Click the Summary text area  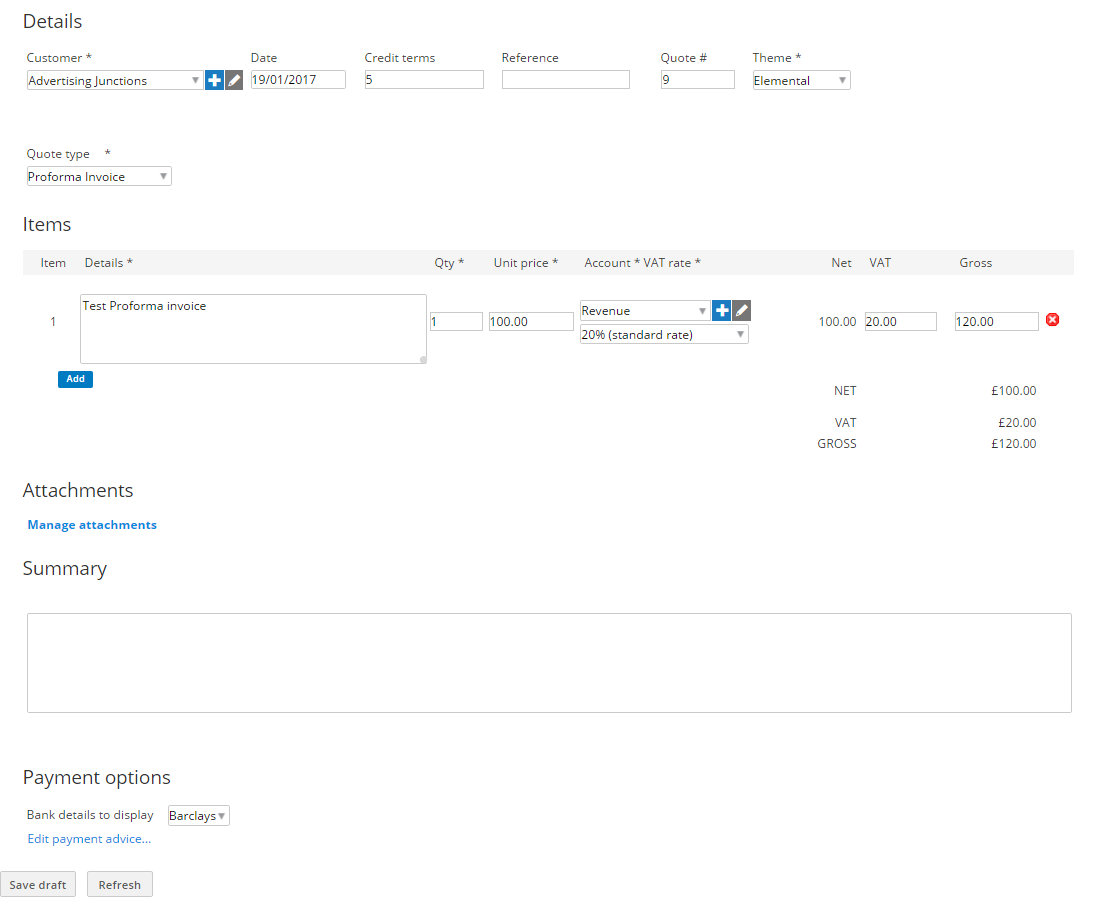[x=549, y=663]
